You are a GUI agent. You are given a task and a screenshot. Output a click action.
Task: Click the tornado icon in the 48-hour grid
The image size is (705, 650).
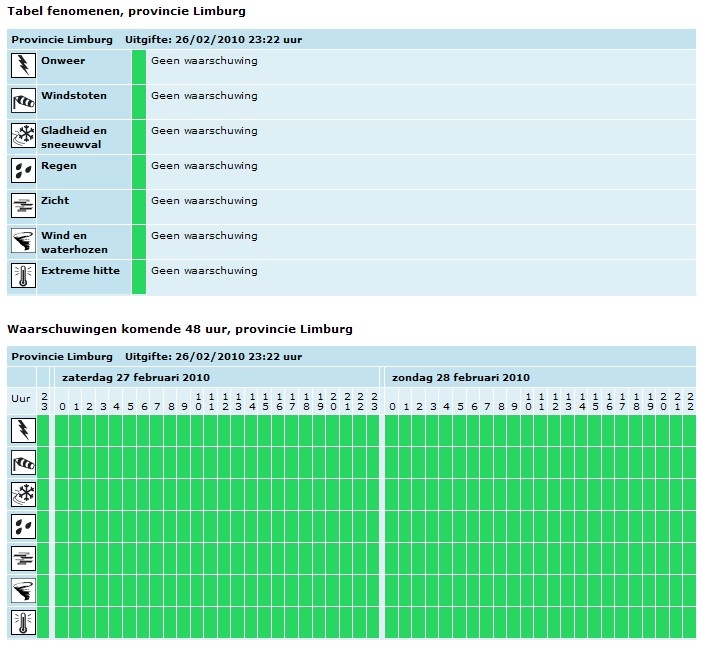(x=23, y=591)
